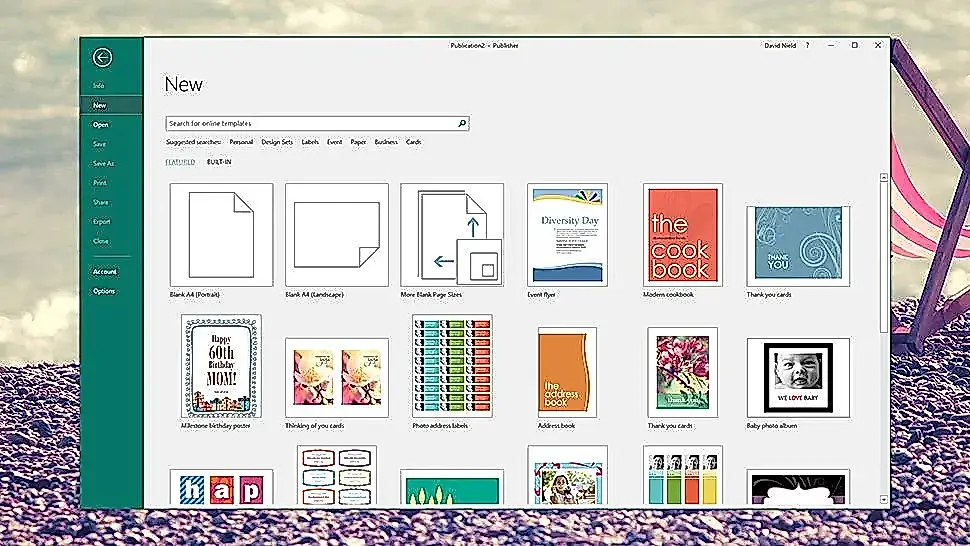970x546 pixels.
Task: Select the blue Thank you cards template
Action: (798, 246)
